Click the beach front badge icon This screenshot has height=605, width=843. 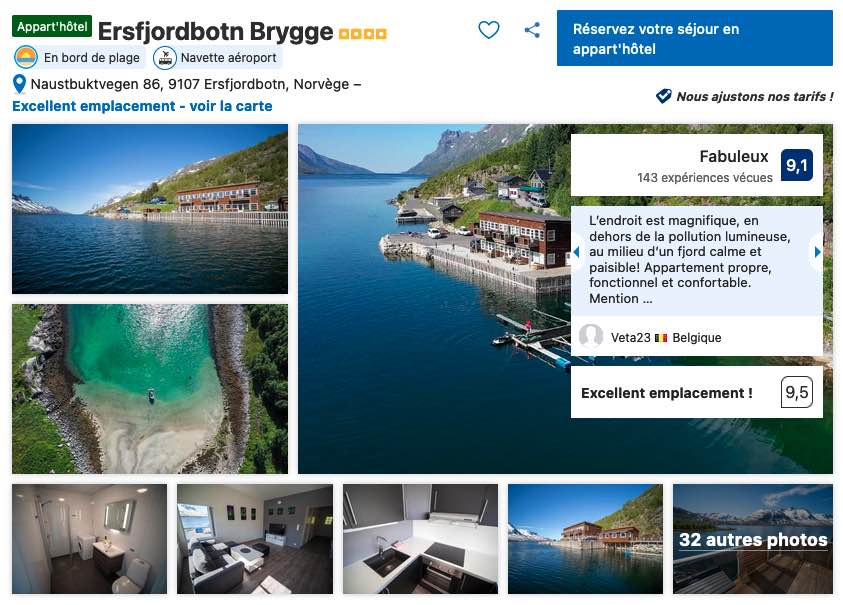click(26, 58)
